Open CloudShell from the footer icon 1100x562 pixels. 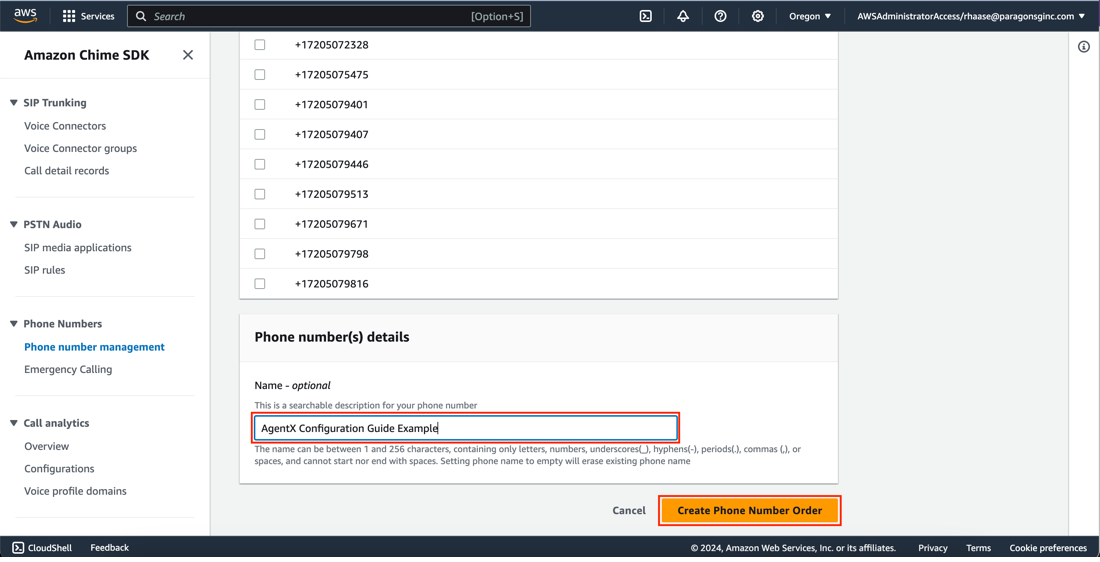click(18, 547)
